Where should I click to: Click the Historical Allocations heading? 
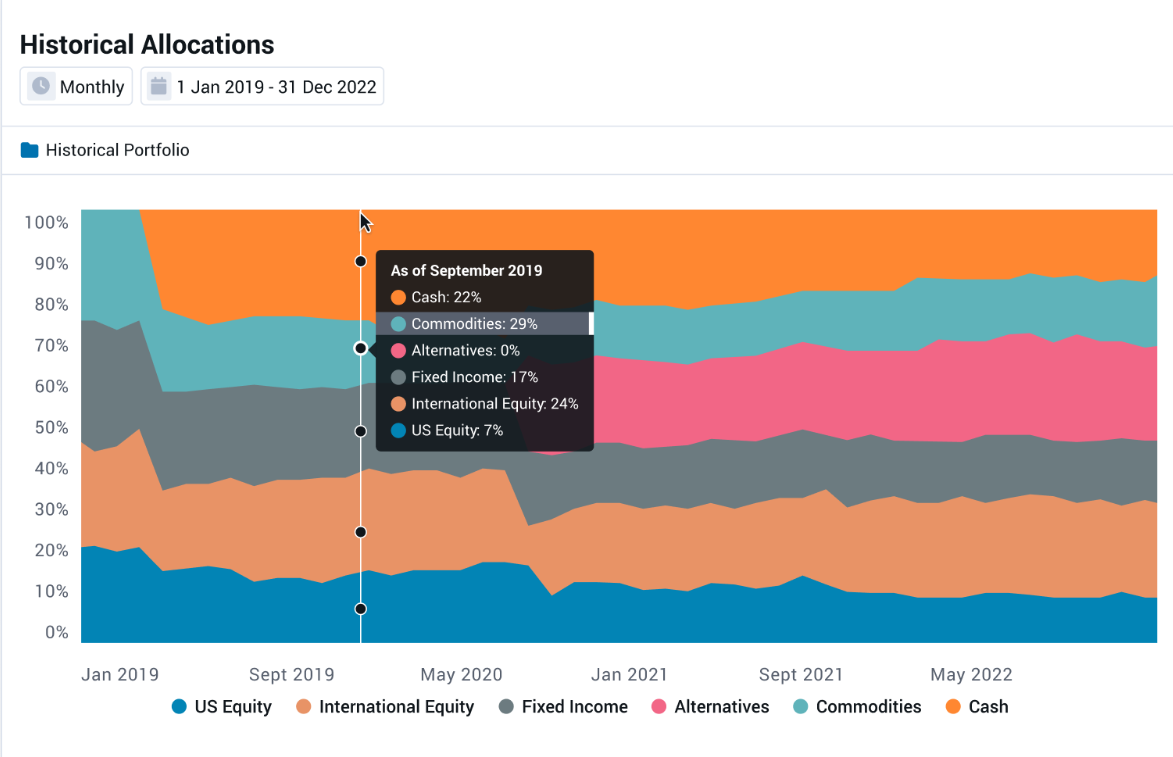pyautogui.click(x=147, y=45)
